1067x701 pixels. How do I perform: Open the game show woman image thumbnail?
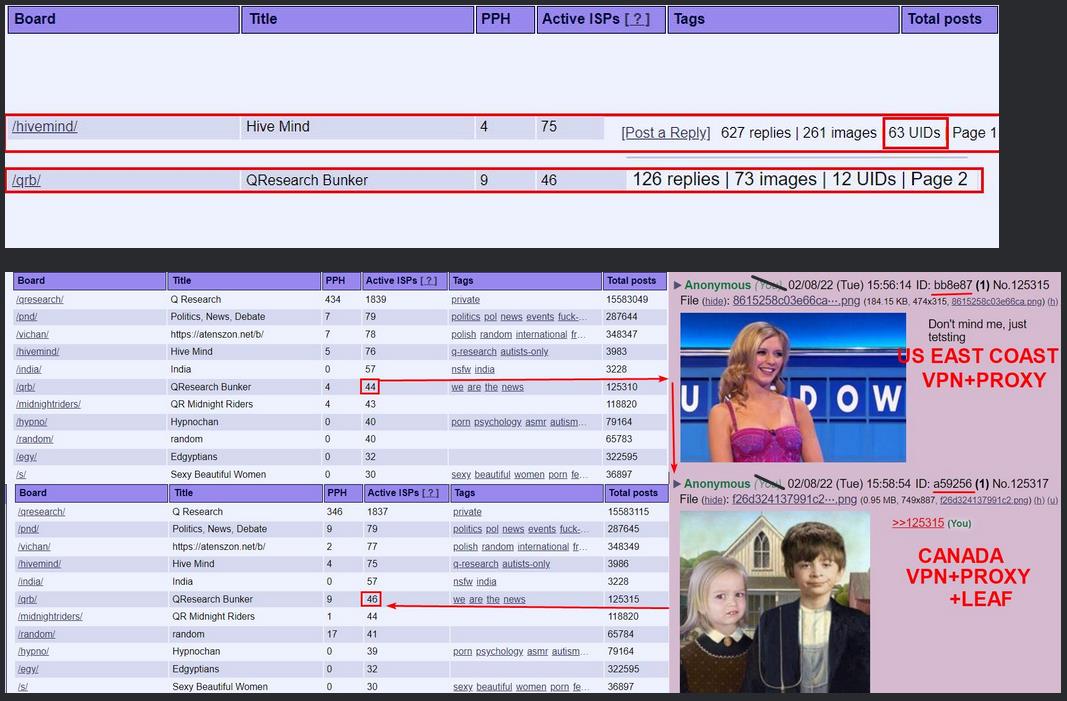coord(793,387)
